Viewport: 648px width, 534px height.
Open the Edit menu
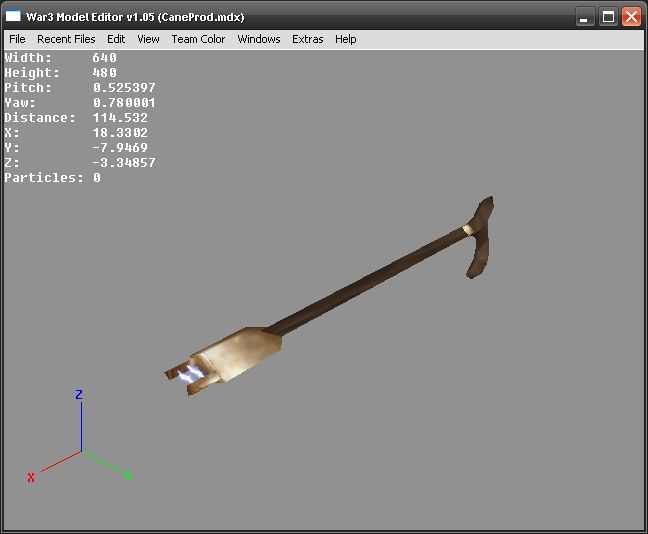[x=116, y=39]
